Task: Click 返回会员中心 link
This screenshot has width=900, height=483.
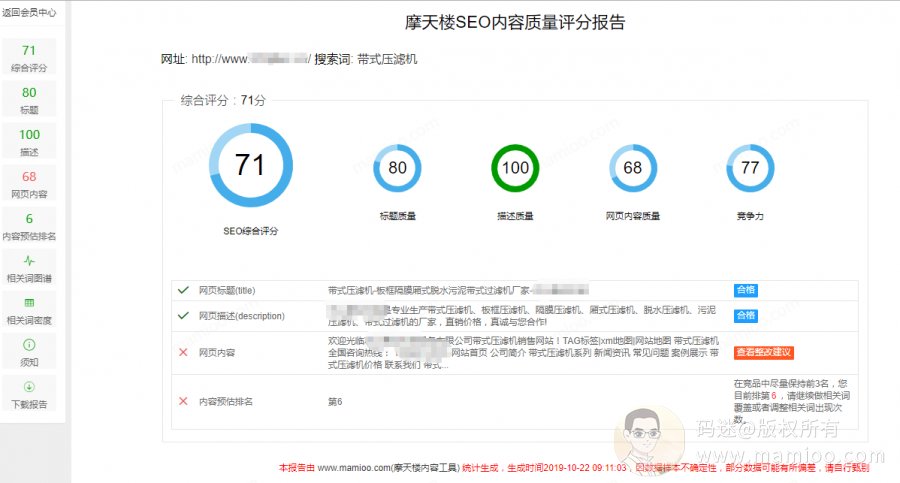Action: [29, 13]
